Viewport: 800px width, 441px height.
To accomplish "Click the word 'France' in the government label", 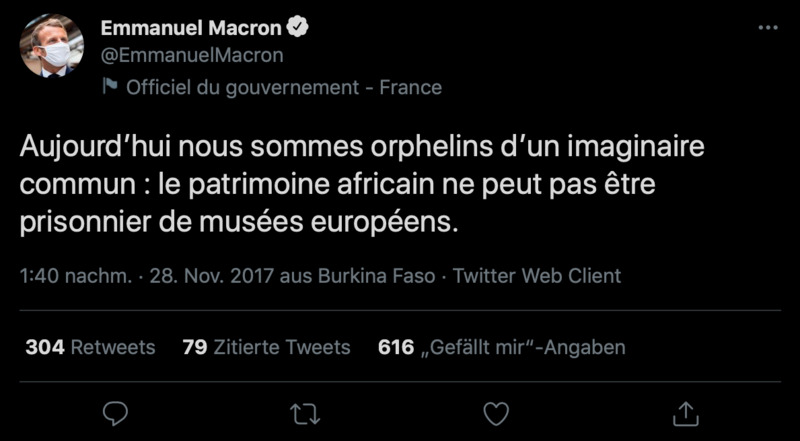I will [x=412, y=87].
